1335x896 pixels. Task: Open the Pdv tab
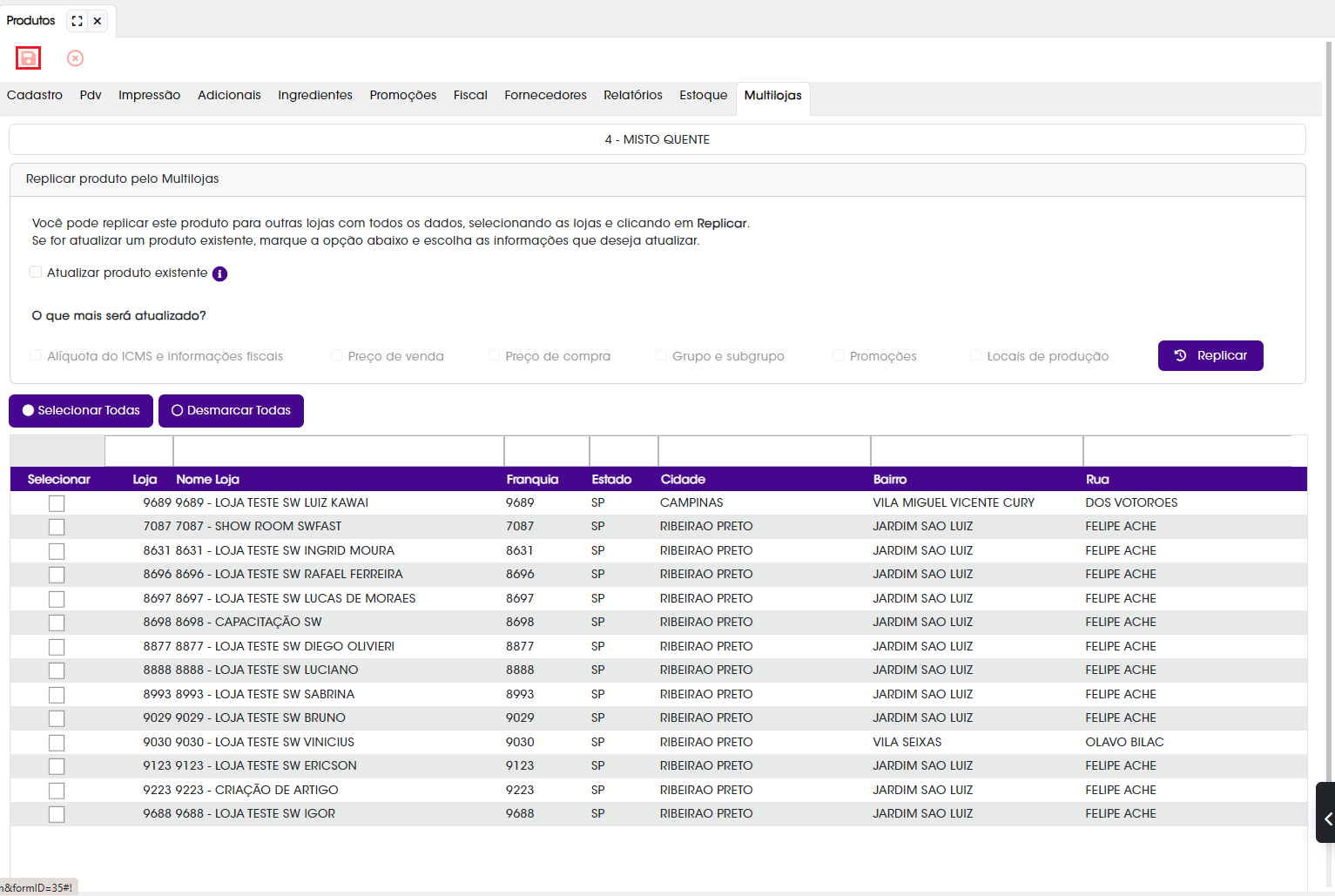[x=91, y=95]
